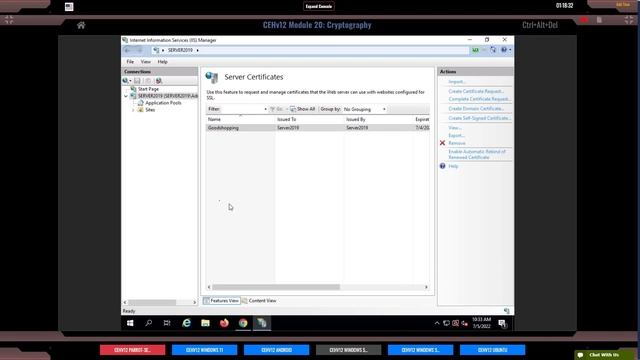The width and height of the screenshot is (640, 360).
Task: Open Task View on taskbar
Action: [x=167, y=323]
